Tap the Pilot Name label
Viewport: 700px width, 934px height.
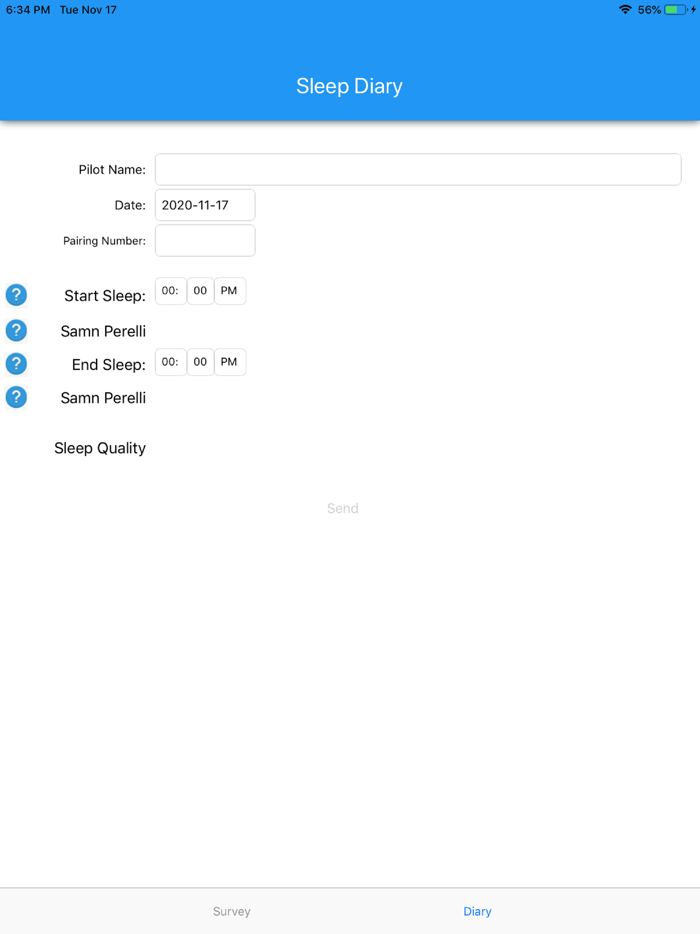pos(112,170)
